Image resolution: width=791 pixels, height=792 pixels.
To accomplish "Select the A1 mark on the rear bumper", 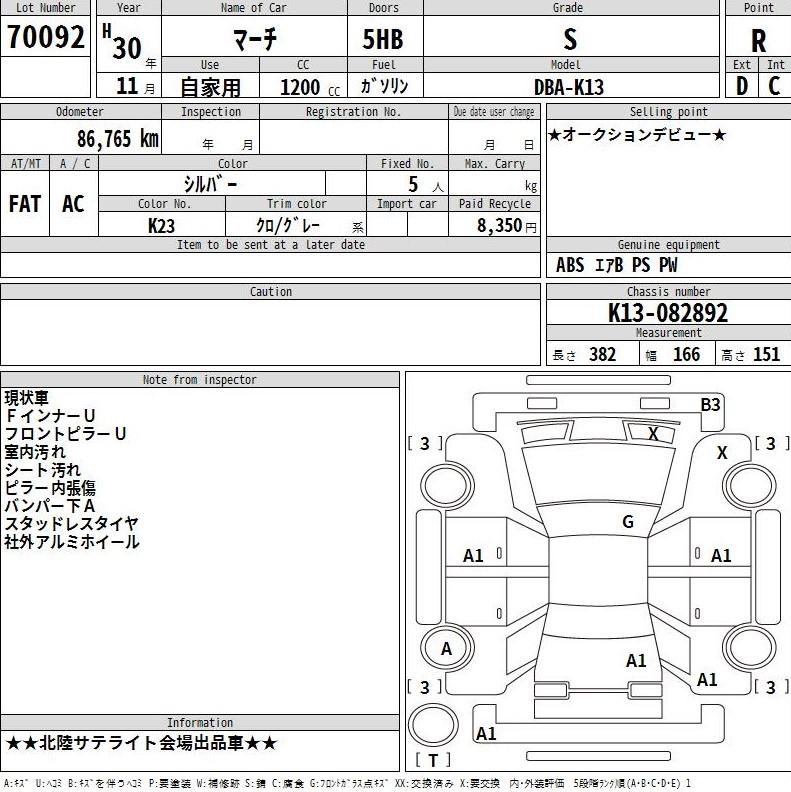I will pos(486,733).
